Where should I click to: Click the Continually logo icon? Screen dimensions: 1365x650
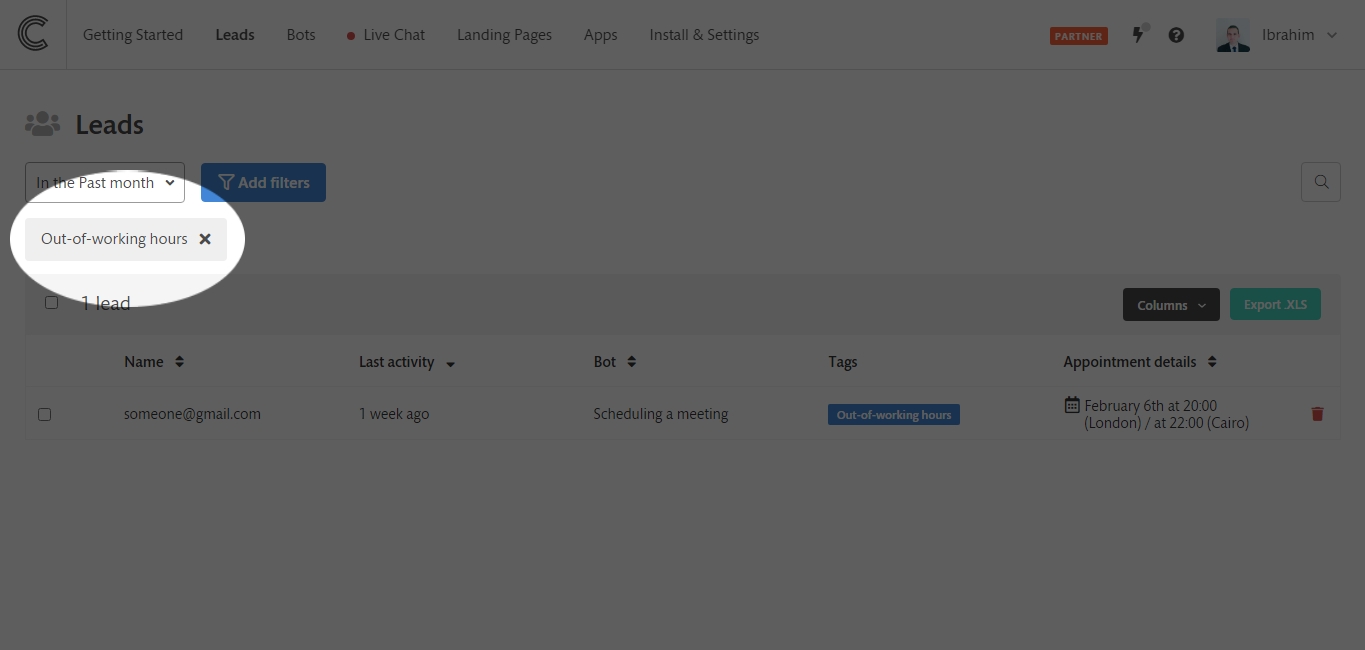click(x=33, y=34)
